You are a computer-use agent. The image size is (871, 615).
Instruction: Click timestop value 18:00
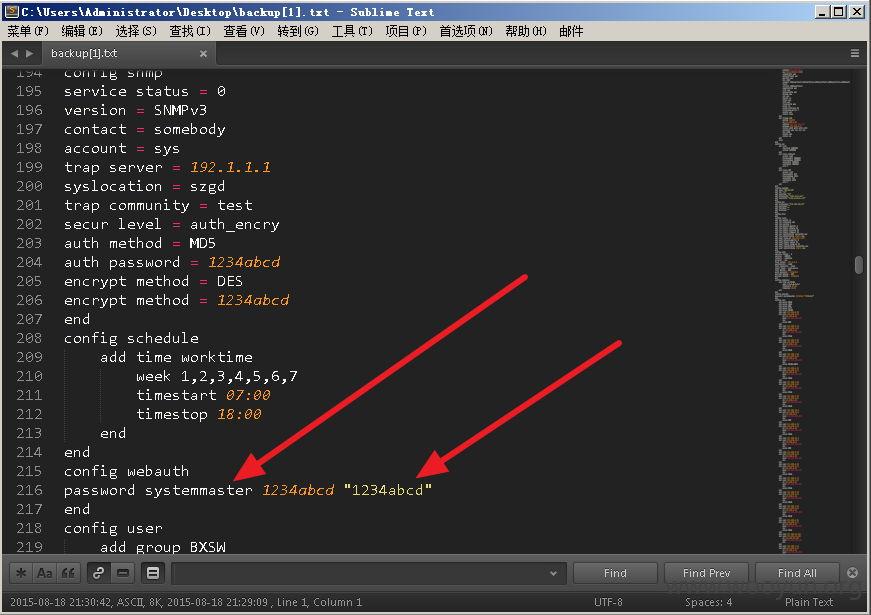point(239,414)
